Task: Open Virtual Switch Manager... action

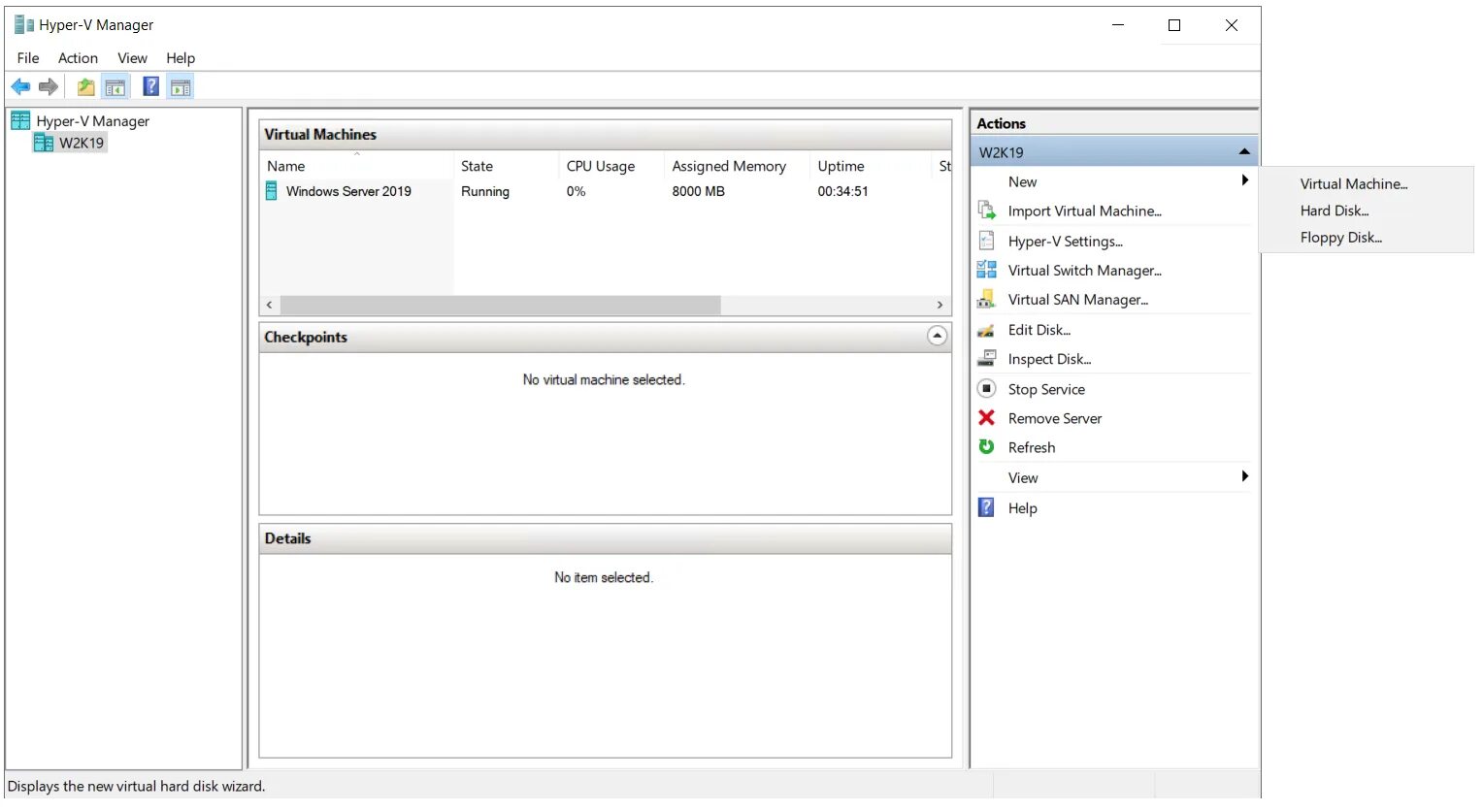Action: click(1084, 270)
